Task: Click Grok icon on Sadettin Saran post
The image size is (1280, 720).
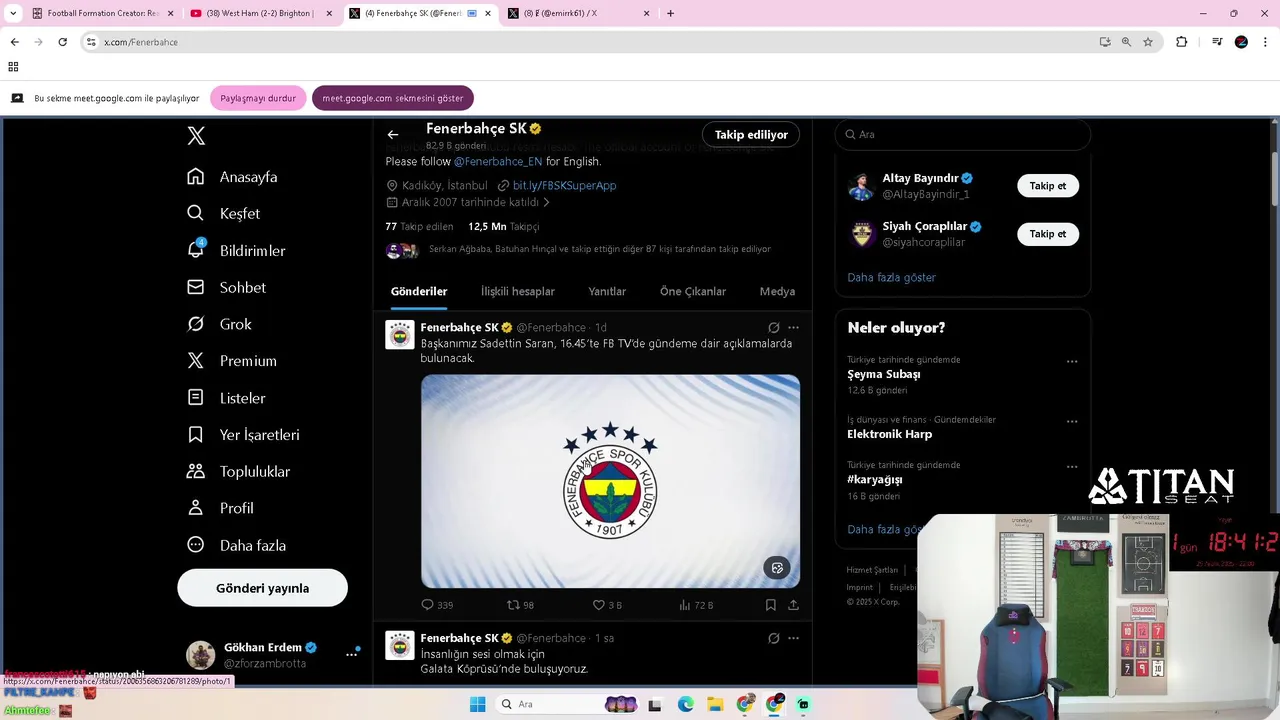Action: click(x=774, y=327)
